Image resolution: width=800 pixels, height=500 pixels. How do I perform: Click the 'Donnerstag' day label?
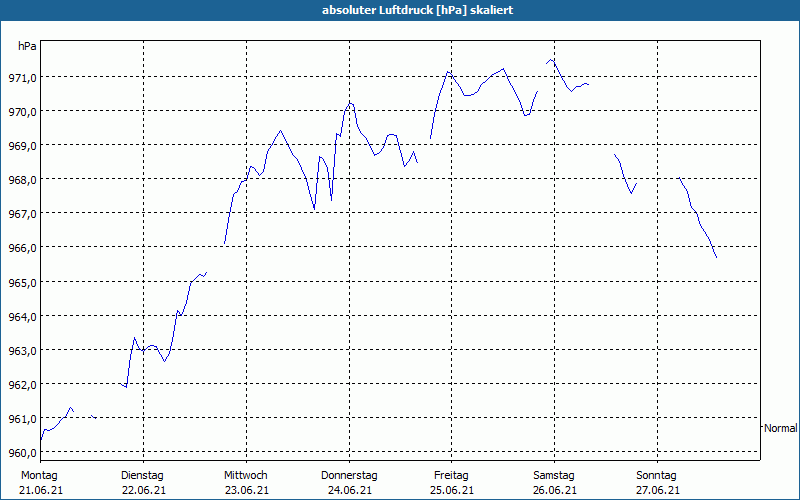tap(349, 476)
